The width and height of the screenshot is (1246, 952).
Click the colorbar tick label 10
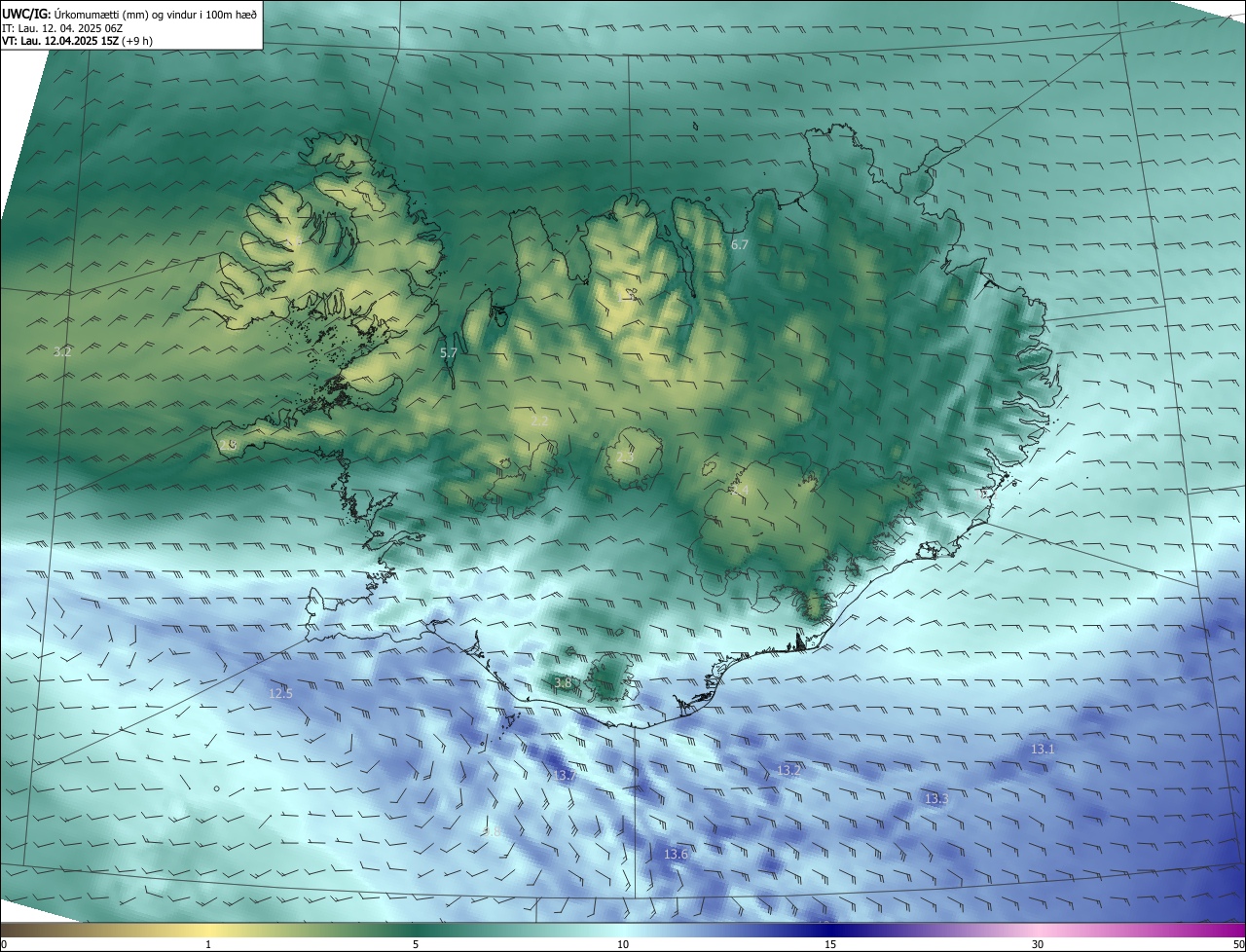(x=623, y=944)
